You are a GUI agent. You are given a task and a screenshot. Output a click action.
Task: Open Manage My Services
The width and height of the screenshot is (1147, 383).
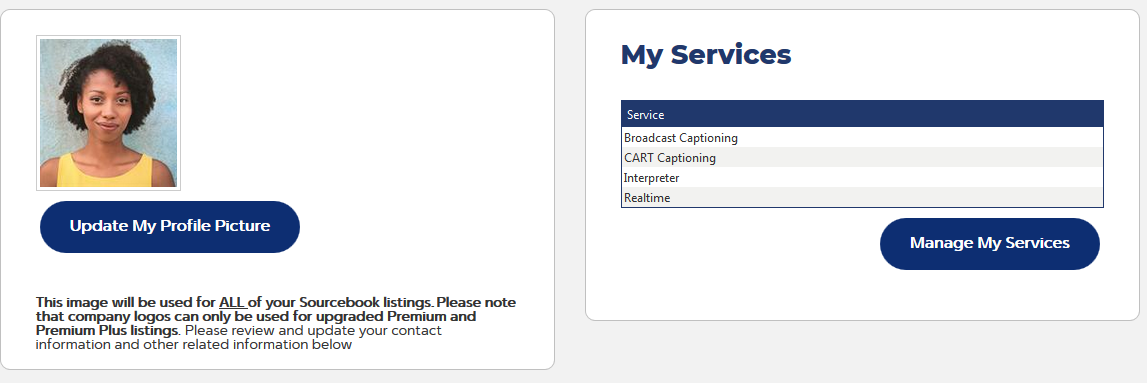click(x=990, y=243)
